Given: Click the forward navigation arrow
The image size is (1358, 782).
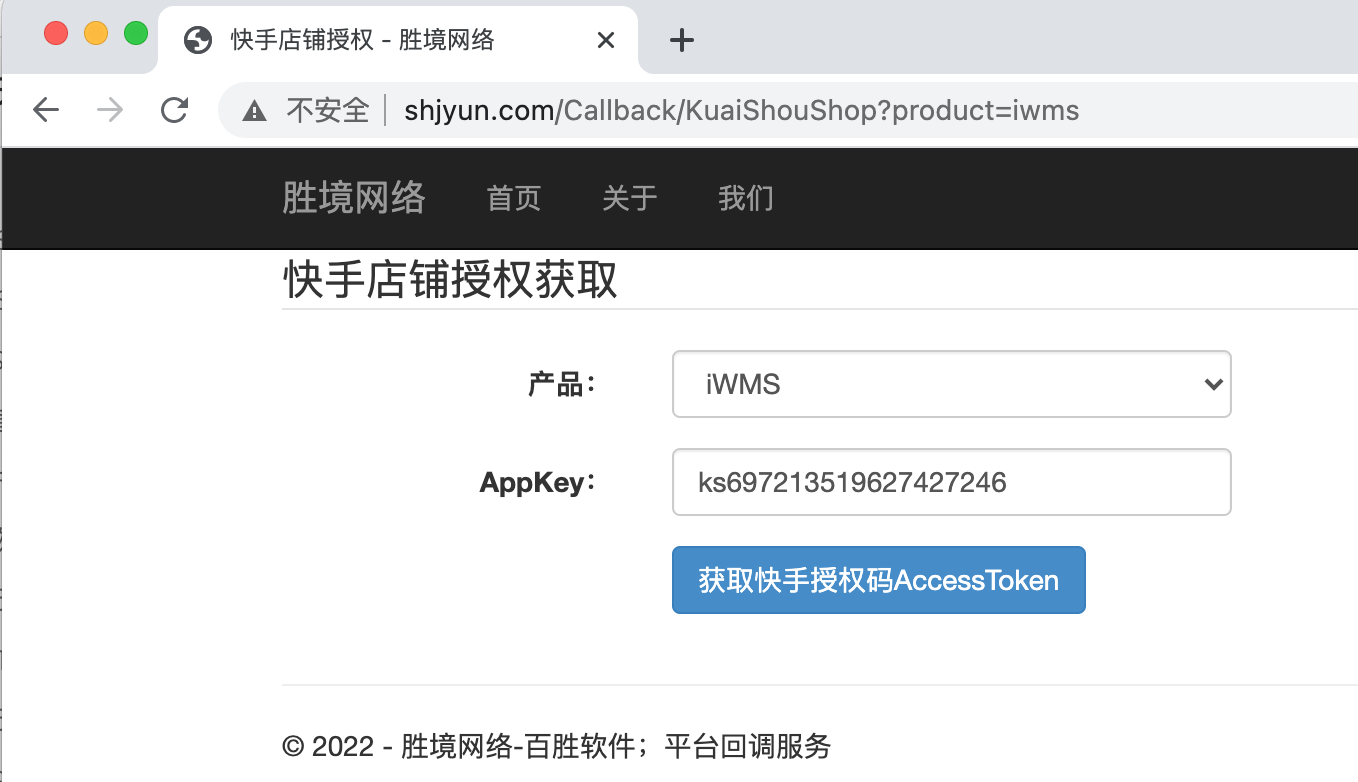Looking at the screenshot, I should [x=110, y=110].
